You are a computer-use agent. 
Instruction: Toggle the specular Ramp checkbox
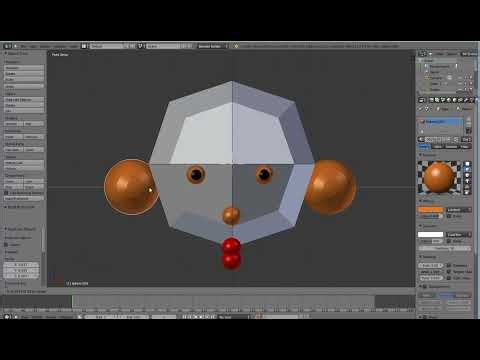pyautogui.click(x=449, y=241)
